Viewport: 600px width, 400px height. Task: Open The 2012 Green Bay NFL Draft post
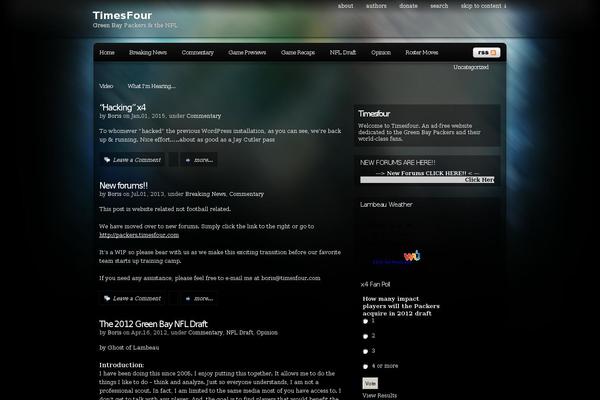click(x=153, y=324)
